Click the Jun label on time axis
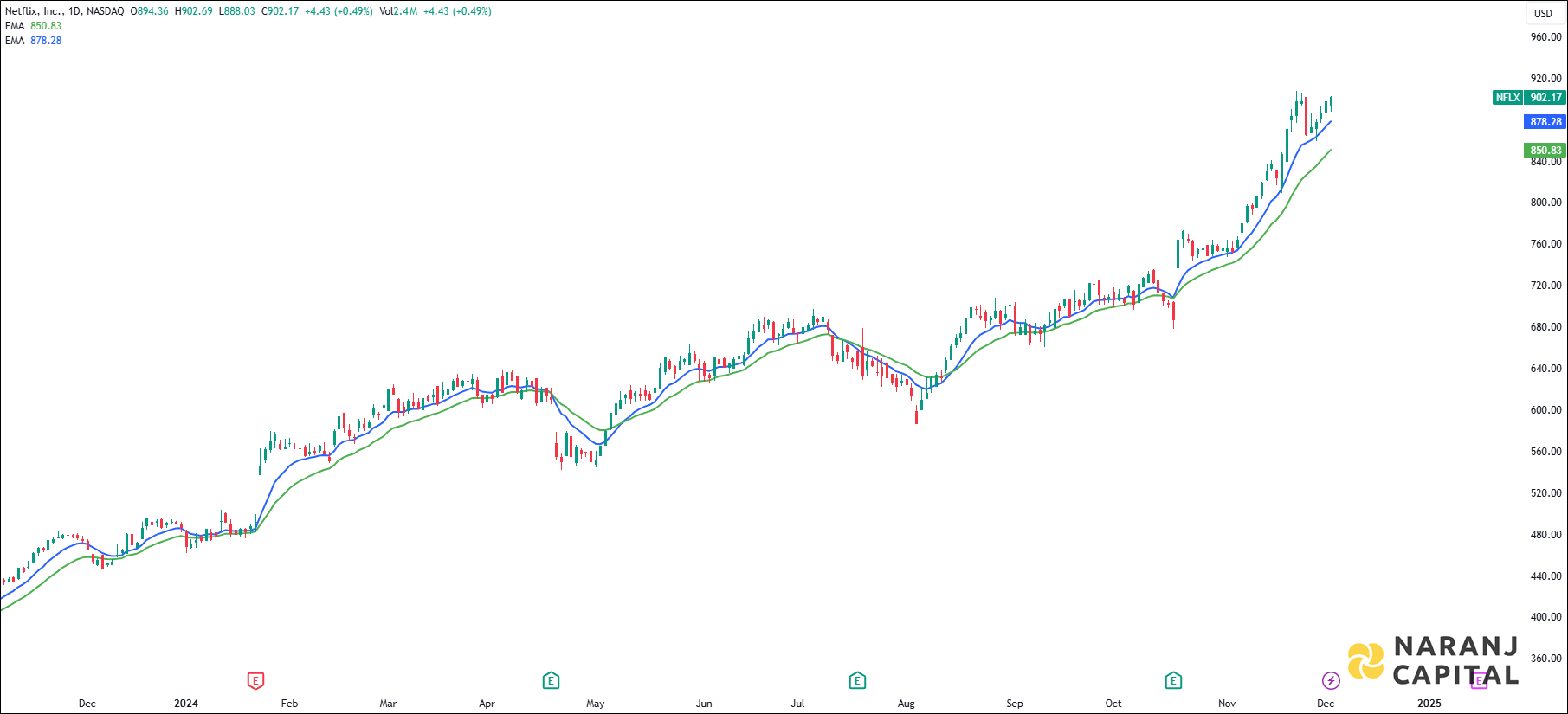This screenshot has height=714, width=1568. 704,704
